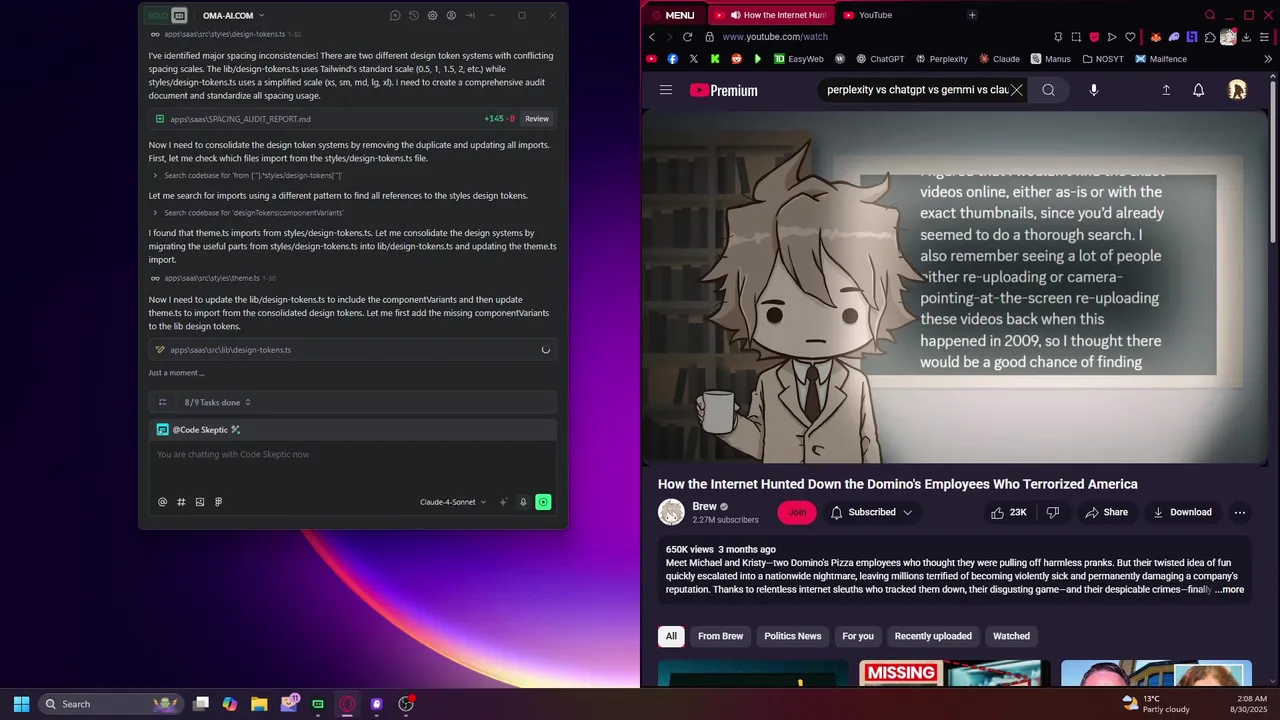
Task: Click the green stop generation button
Action: pos(543,502)
